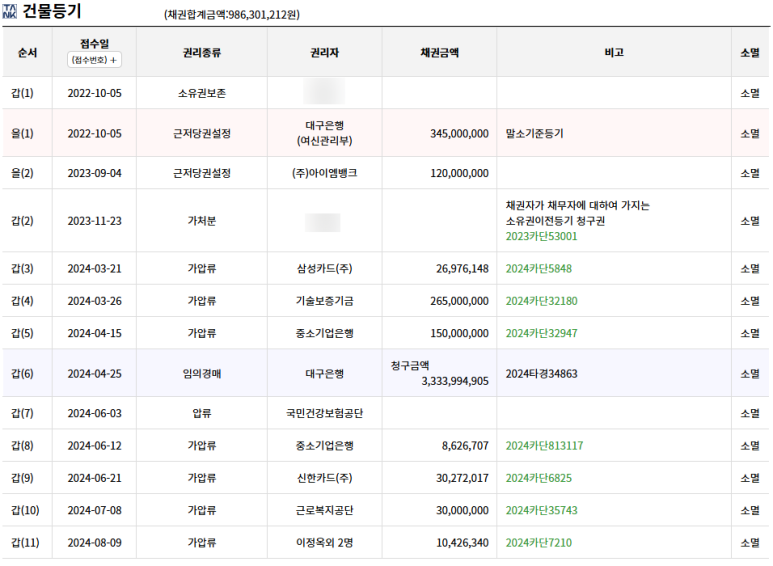Open case link 2024카단35743
The height and width of the screenshot is (566, 773).
pyautogui.click(x=541, y=510)
